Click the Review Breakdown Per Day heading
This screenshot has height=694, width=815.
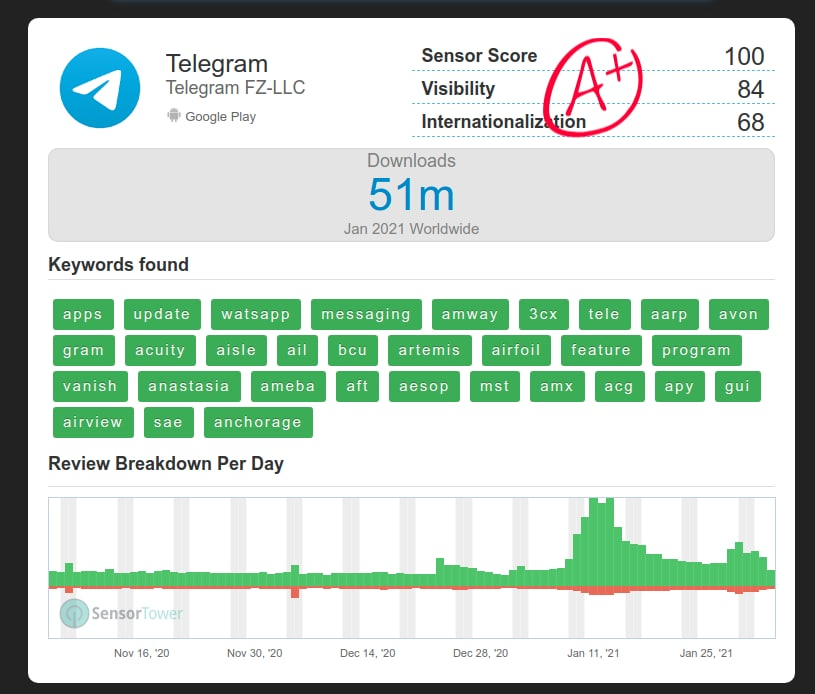(166, 464)
